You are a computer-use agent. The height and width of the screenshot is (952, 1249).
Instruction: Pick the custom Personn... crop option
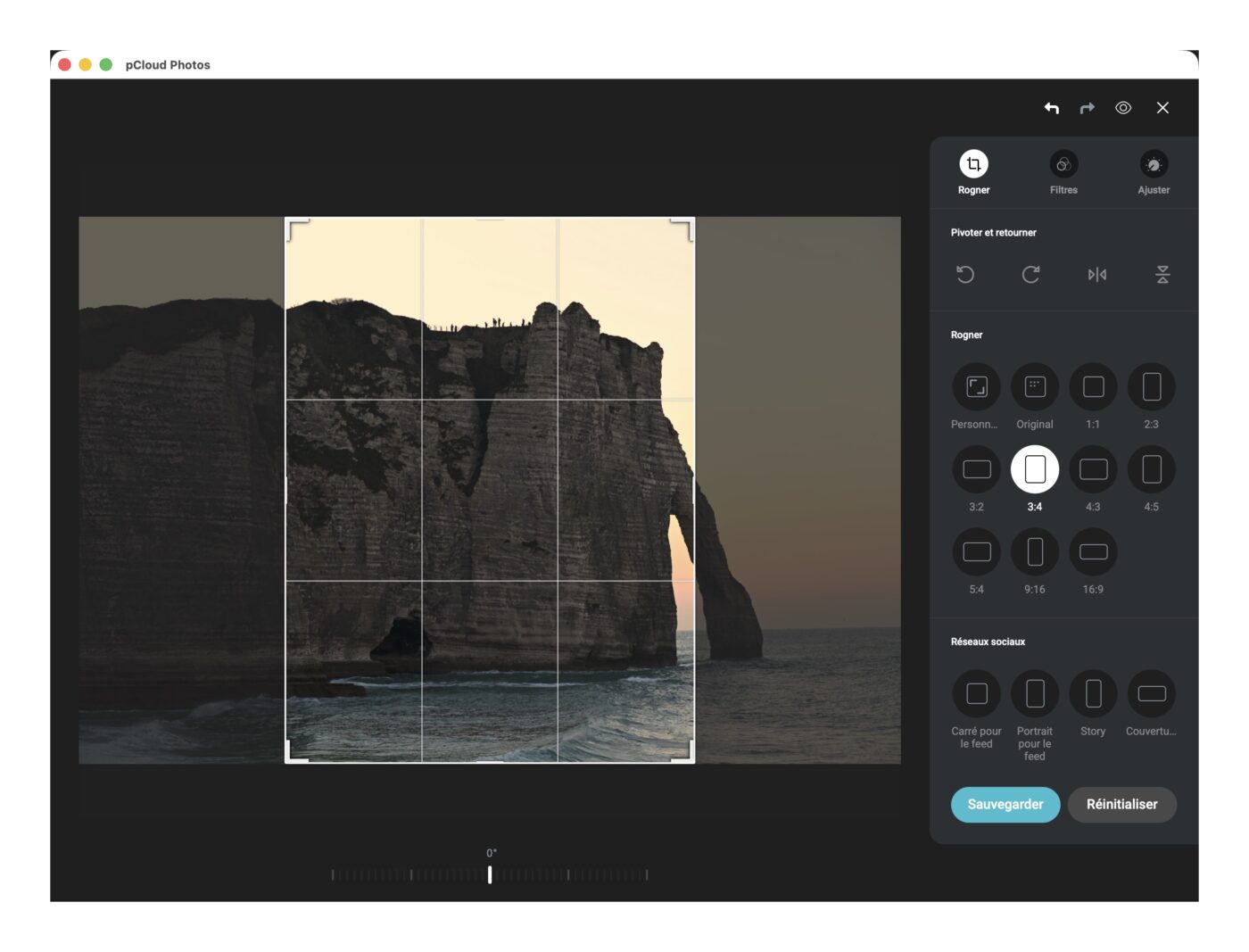click(x=977, y=387)
